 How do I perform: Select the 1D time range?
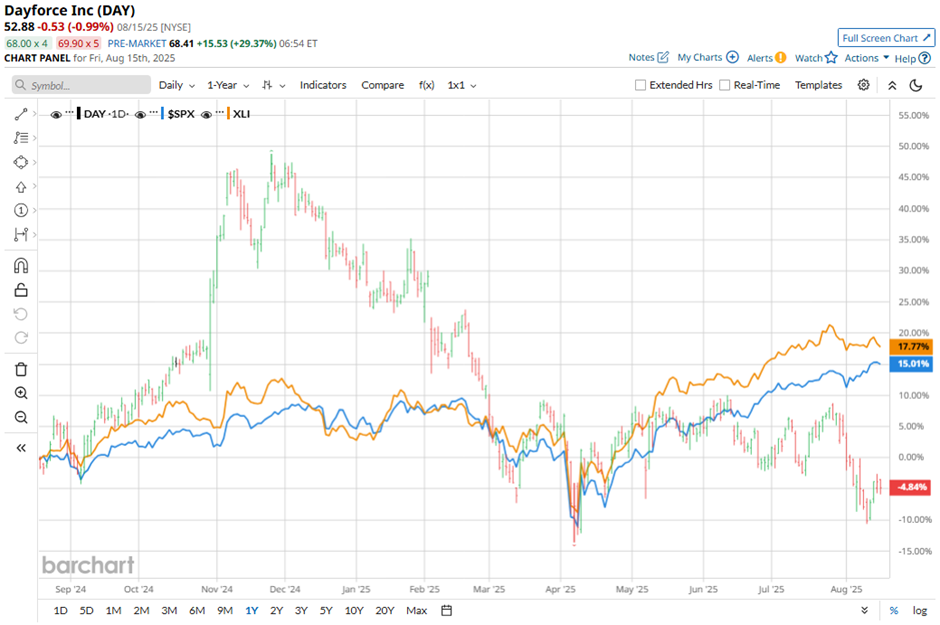point(61,611)
